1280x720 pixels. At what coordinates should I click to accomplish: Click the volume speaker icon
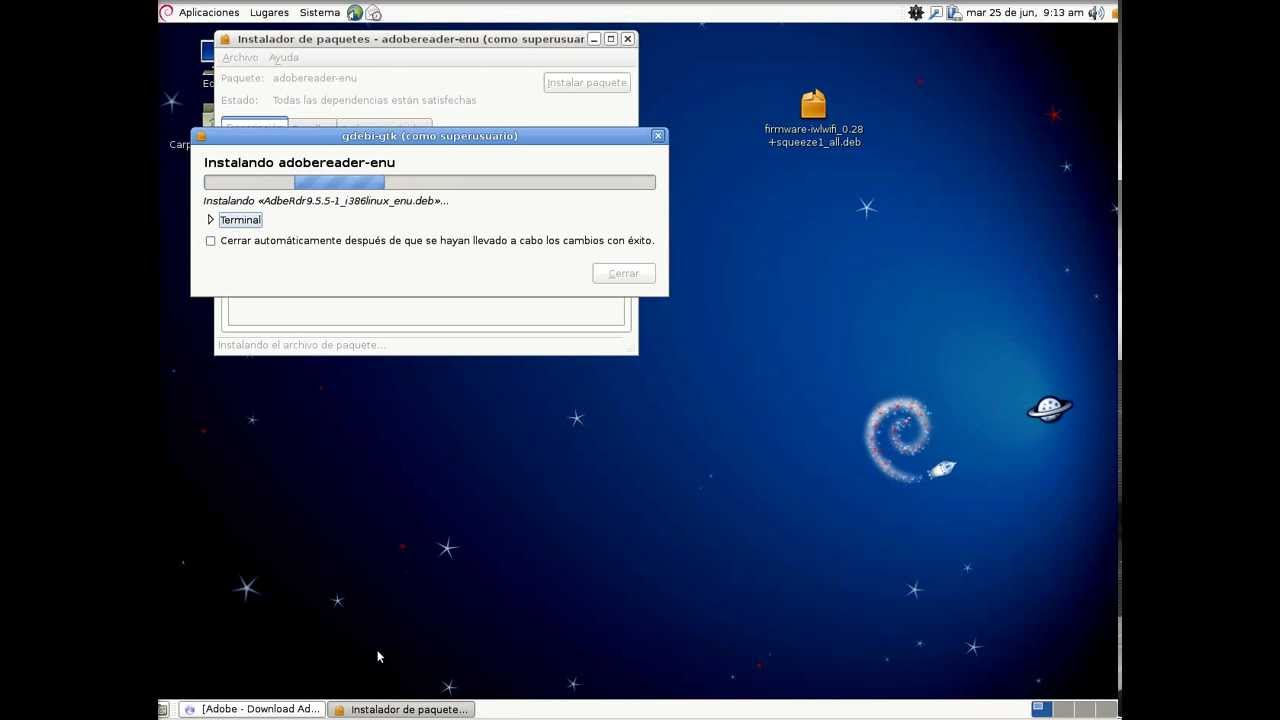(x=1096, y=13)
